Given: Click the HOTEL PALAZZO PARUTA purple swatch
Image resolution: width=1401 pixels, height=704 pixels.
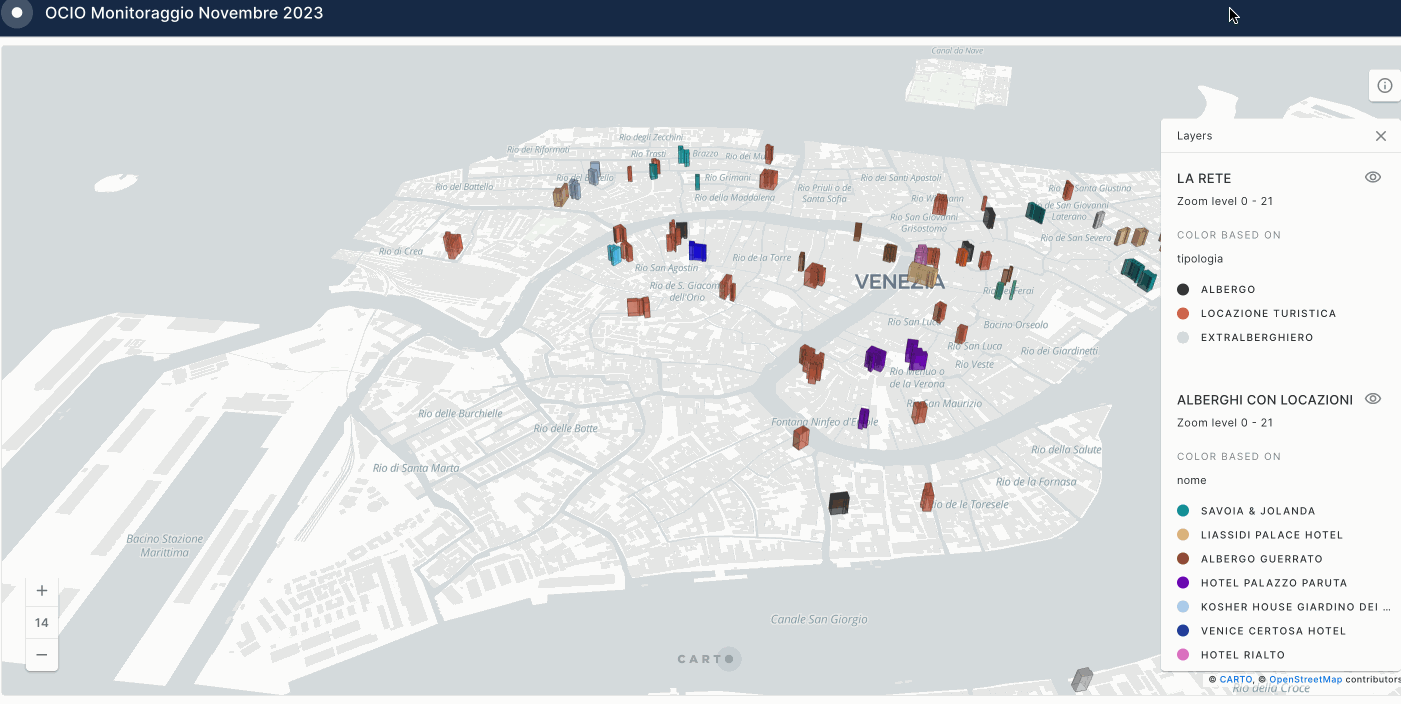Looking at the screenshot, I should click(x=1183, y=582).
